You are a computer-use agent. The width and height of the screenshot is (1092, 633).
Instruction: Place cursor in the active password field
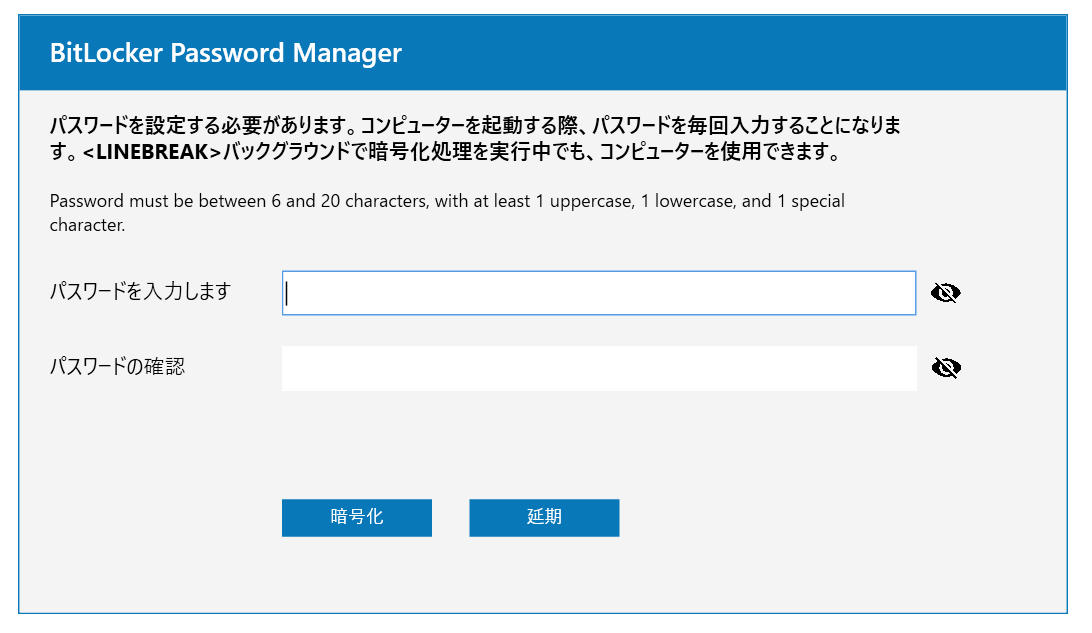pyautogui.click(x=598, y=293)
